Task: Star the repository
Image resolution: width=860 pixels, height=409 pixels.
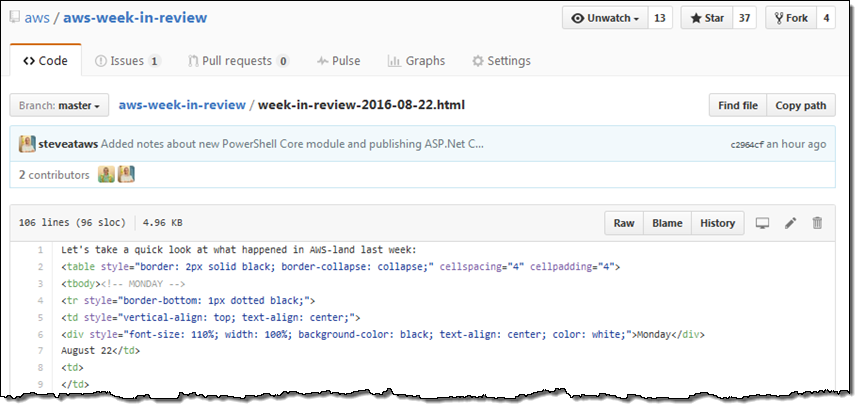Action: [x=706, y=18]
